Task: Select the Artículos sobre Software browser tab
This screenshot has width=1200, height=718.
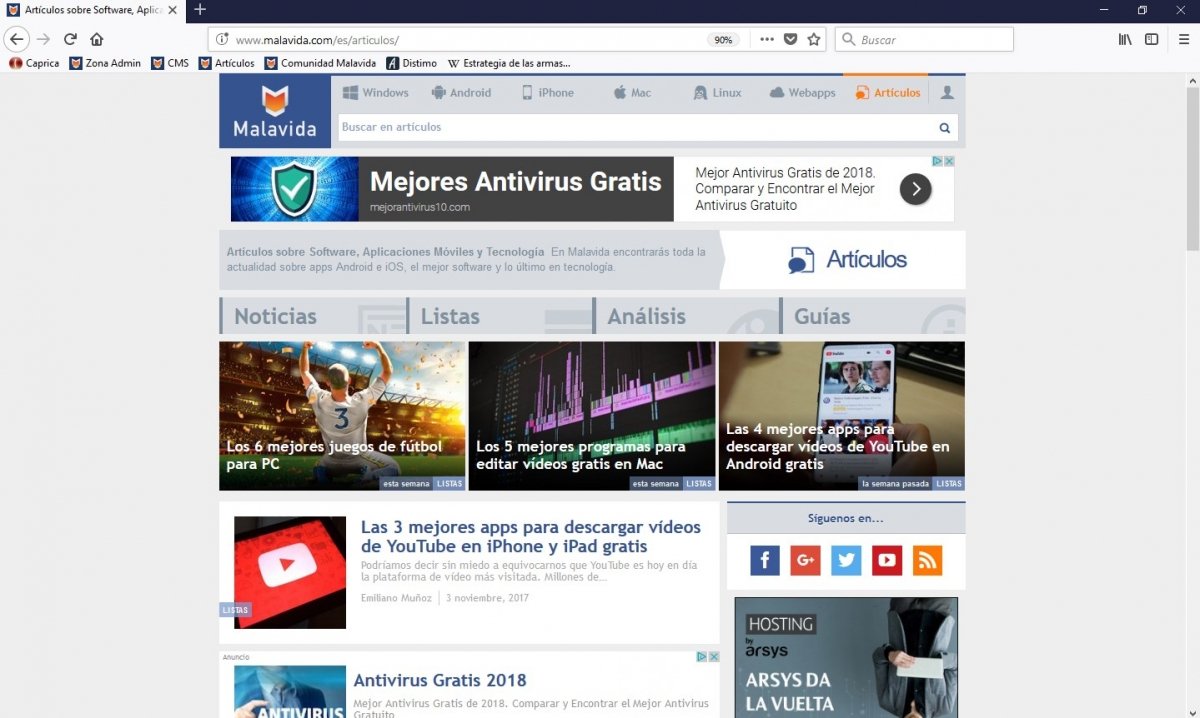Action: (x=92, y=10)
